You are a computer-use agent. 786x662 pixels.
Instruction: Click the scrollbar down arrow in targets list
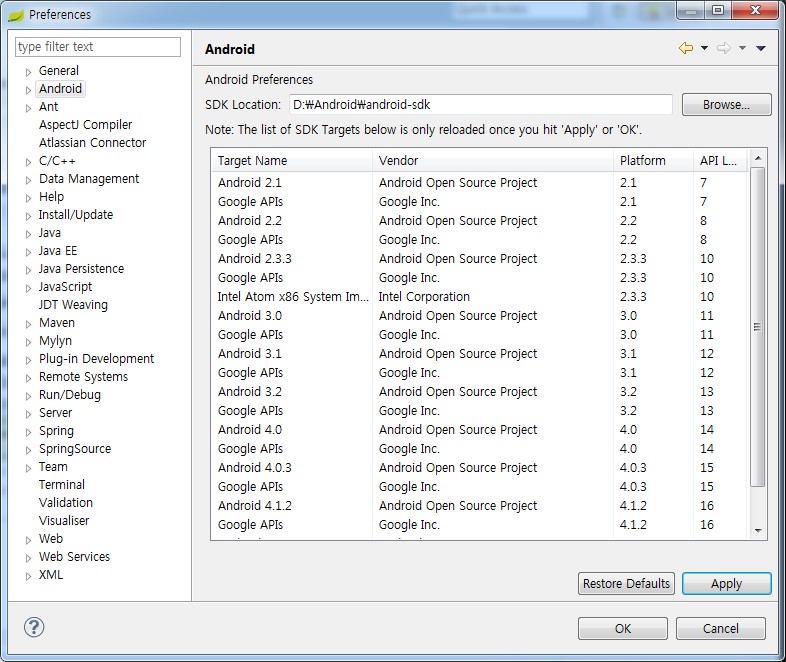pos(758,530)
